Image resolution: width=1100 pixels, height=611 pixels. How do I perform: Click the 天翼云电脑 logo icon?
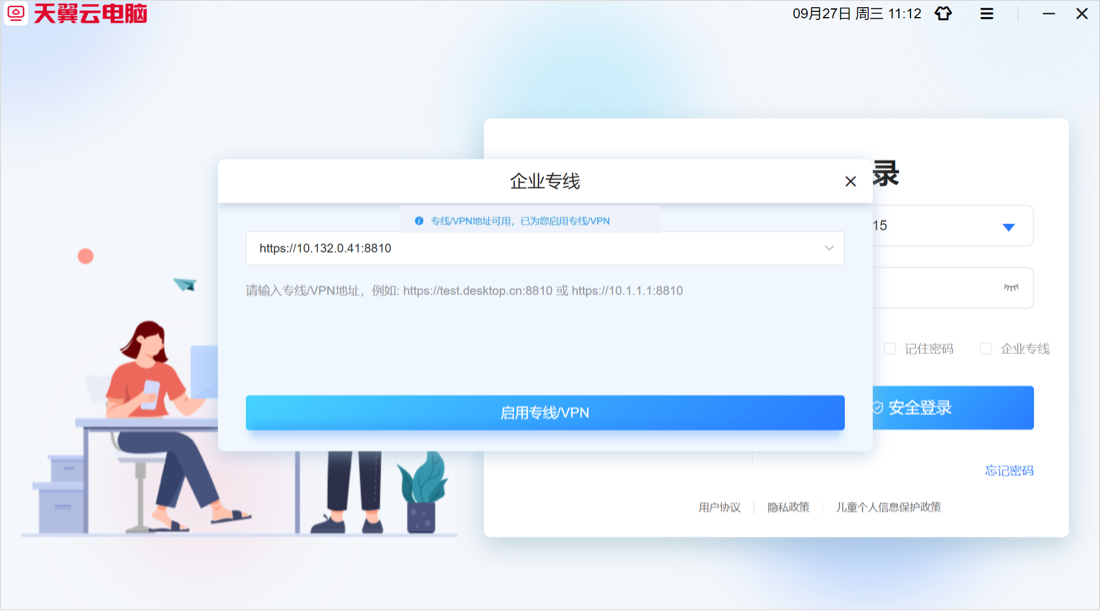click(x=14, y=14)
